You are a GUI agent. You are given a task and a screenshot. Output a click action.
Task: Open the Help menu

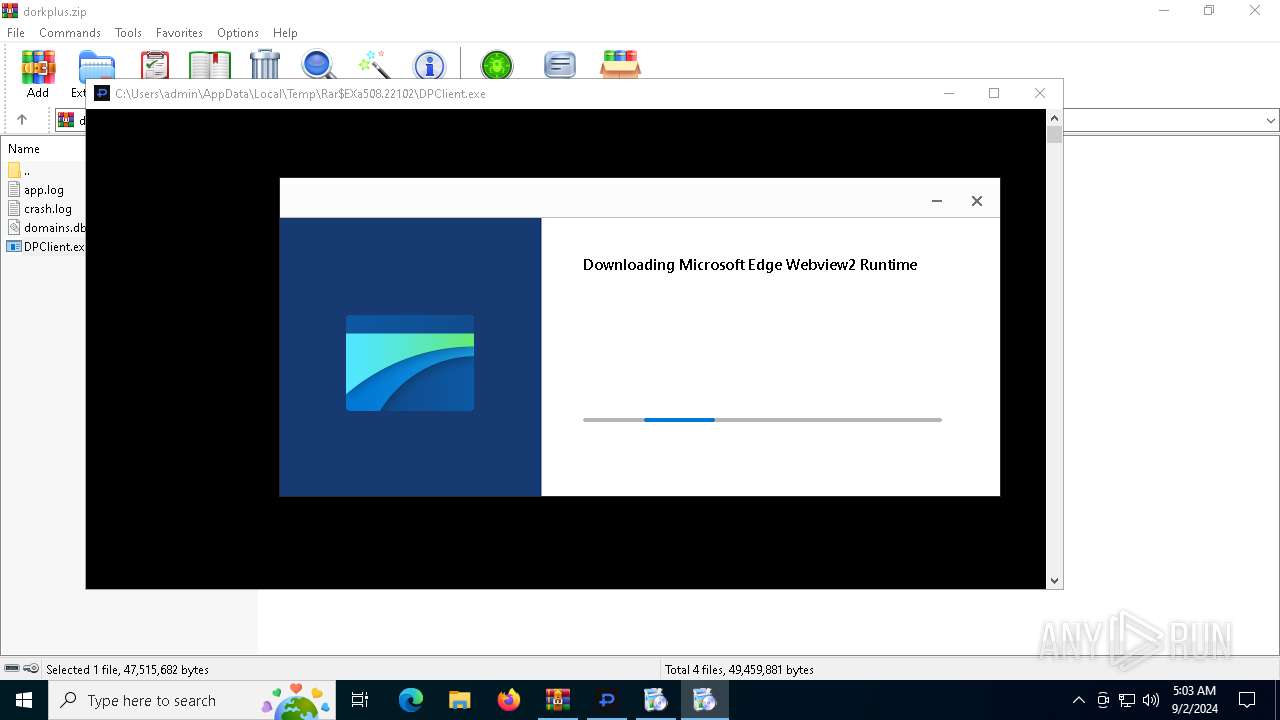(x=285, y=33)
